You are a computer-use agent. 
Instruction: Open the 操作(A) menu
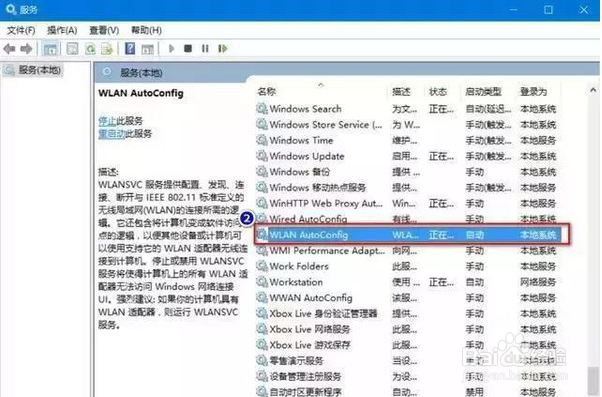(x=62, y=30)
